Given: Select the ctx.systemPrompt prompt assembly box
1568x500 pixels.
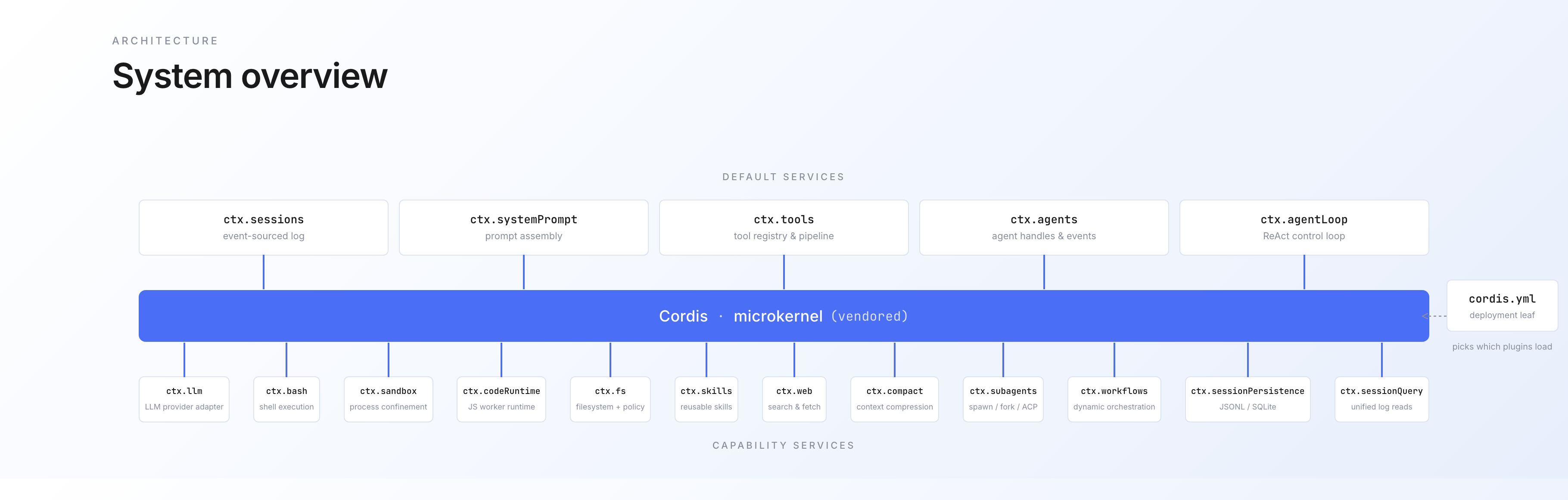Looking at the screenshot, I should pyautogui.click(x=523, y=227).
